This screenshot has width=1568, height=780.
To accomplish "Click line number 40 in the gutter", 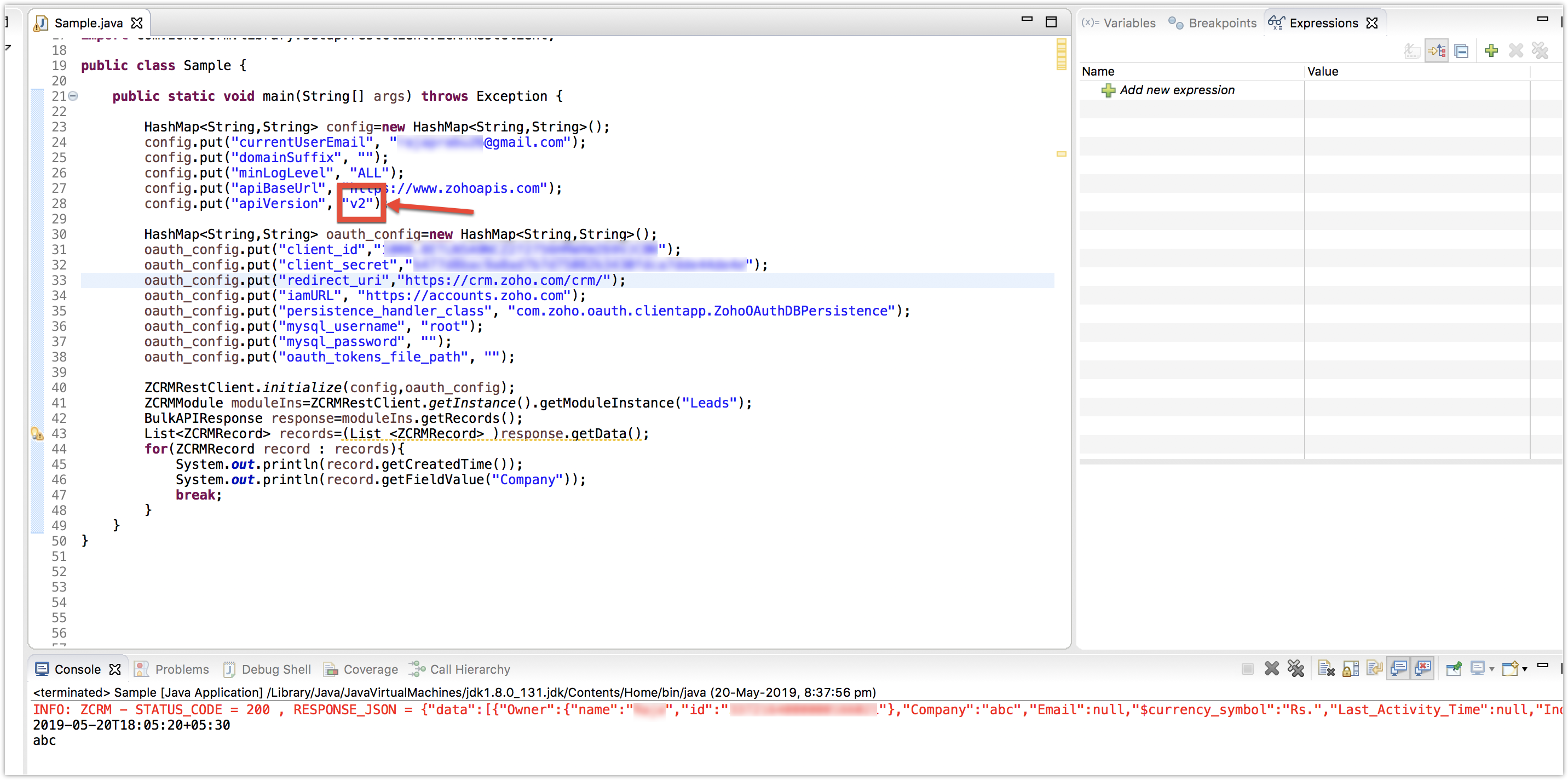I will (x=59, y=387).
